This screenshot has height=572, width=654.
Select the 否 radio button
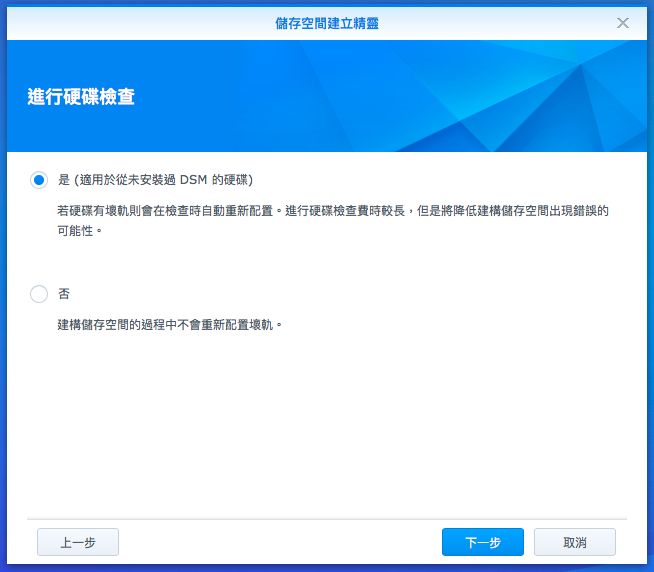pos(39,294)
